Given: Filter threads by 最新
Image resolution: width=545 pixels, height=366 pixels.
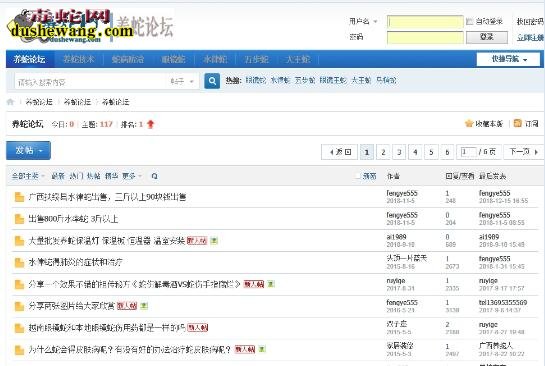Looking at the screenshot, I should click(x=58, y=176).
